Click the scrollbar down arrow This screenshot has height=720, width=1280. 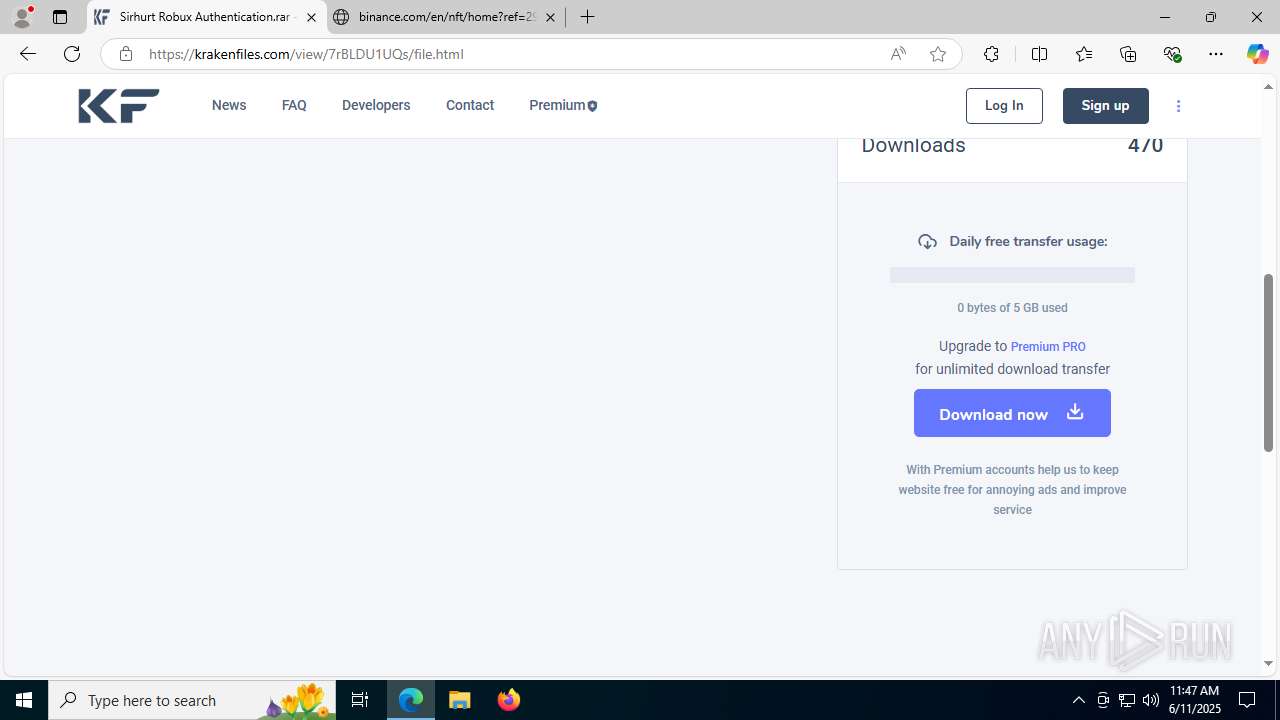pyautogui.click(x=1268, y=663)
